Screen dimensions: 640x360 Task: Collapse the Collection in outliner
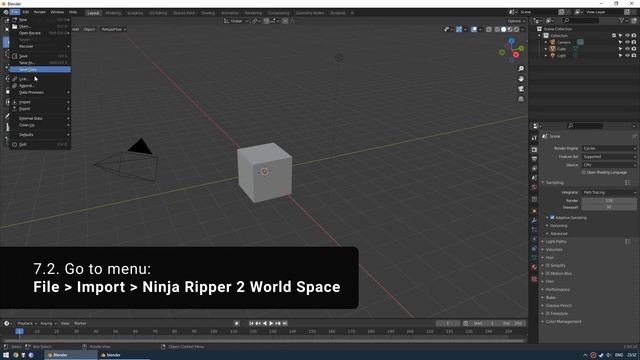pos(540,36)
